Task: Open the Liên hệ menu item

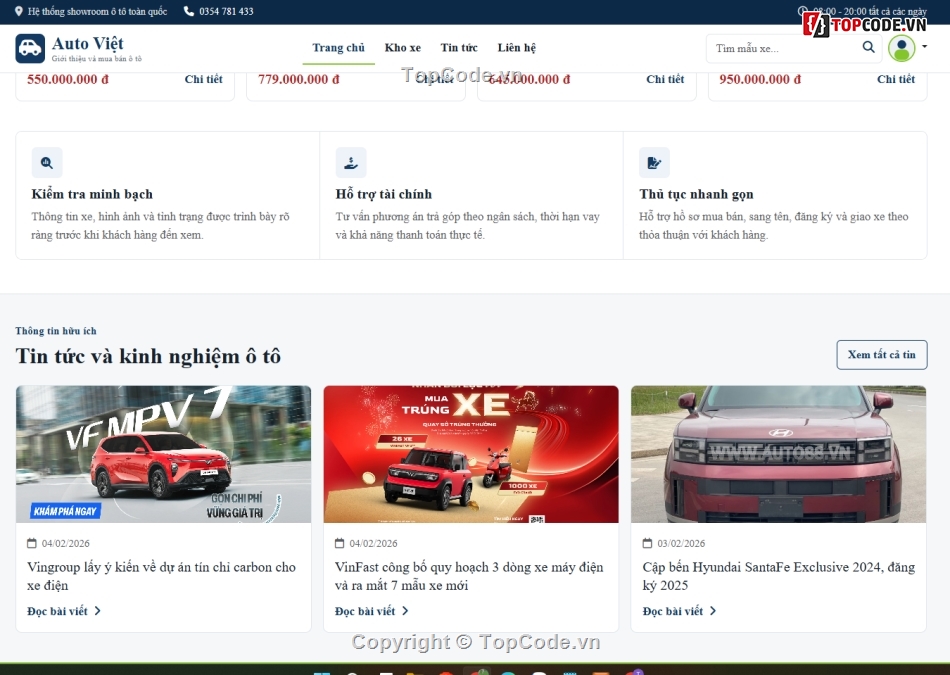Action: pos(517,48)
